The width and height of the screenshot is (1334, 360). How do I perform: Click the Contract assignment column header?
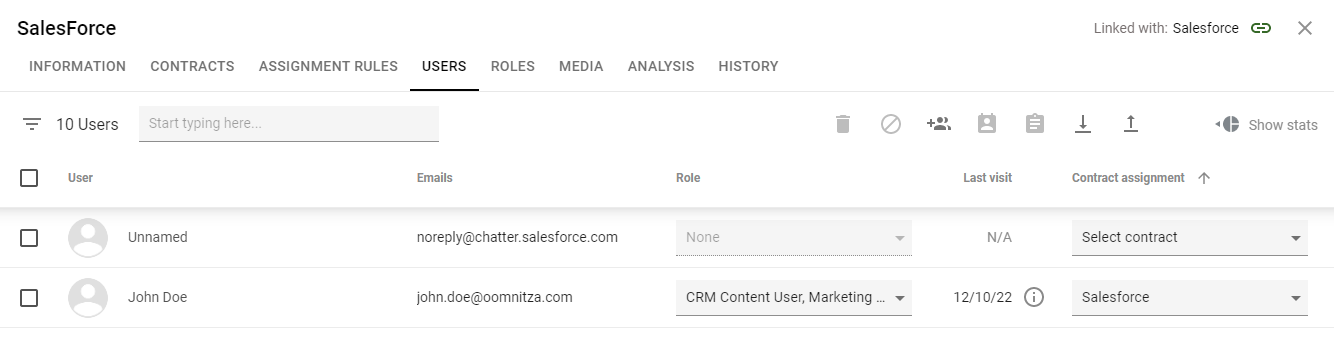1128,178
